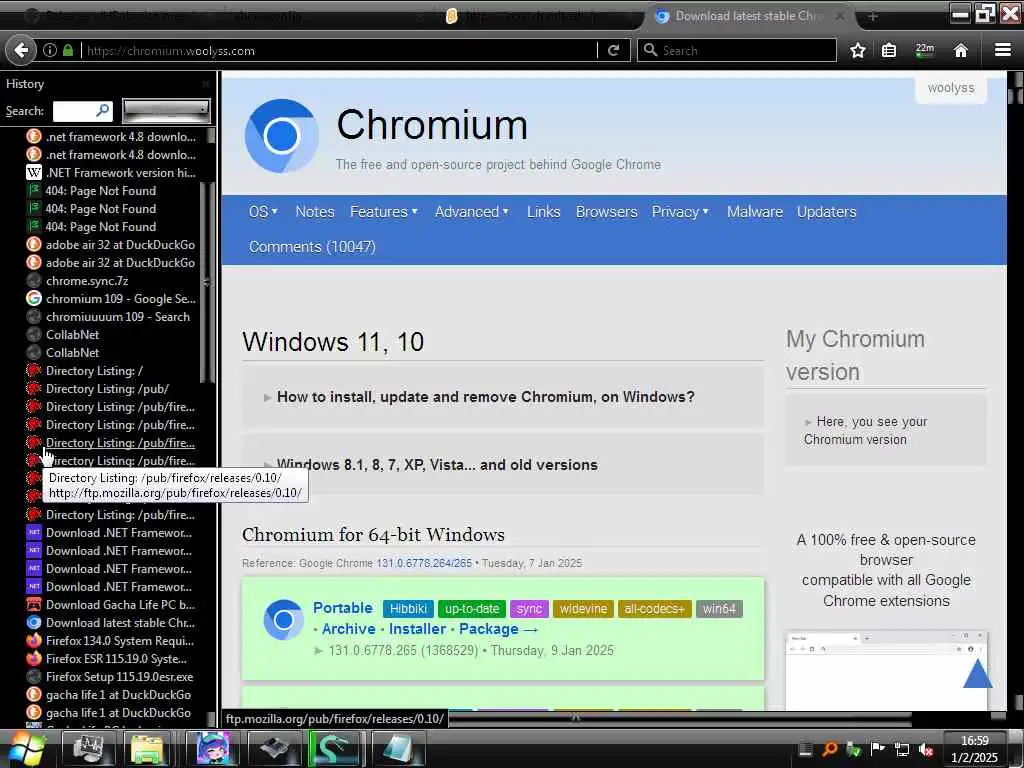Expand How to install, update and remove Chromium

503,397
